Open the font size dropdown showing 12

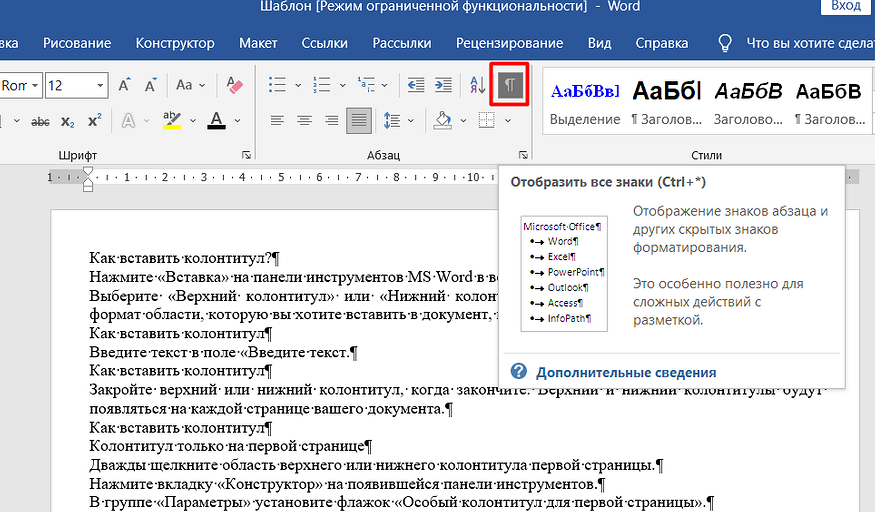point(101,86)
